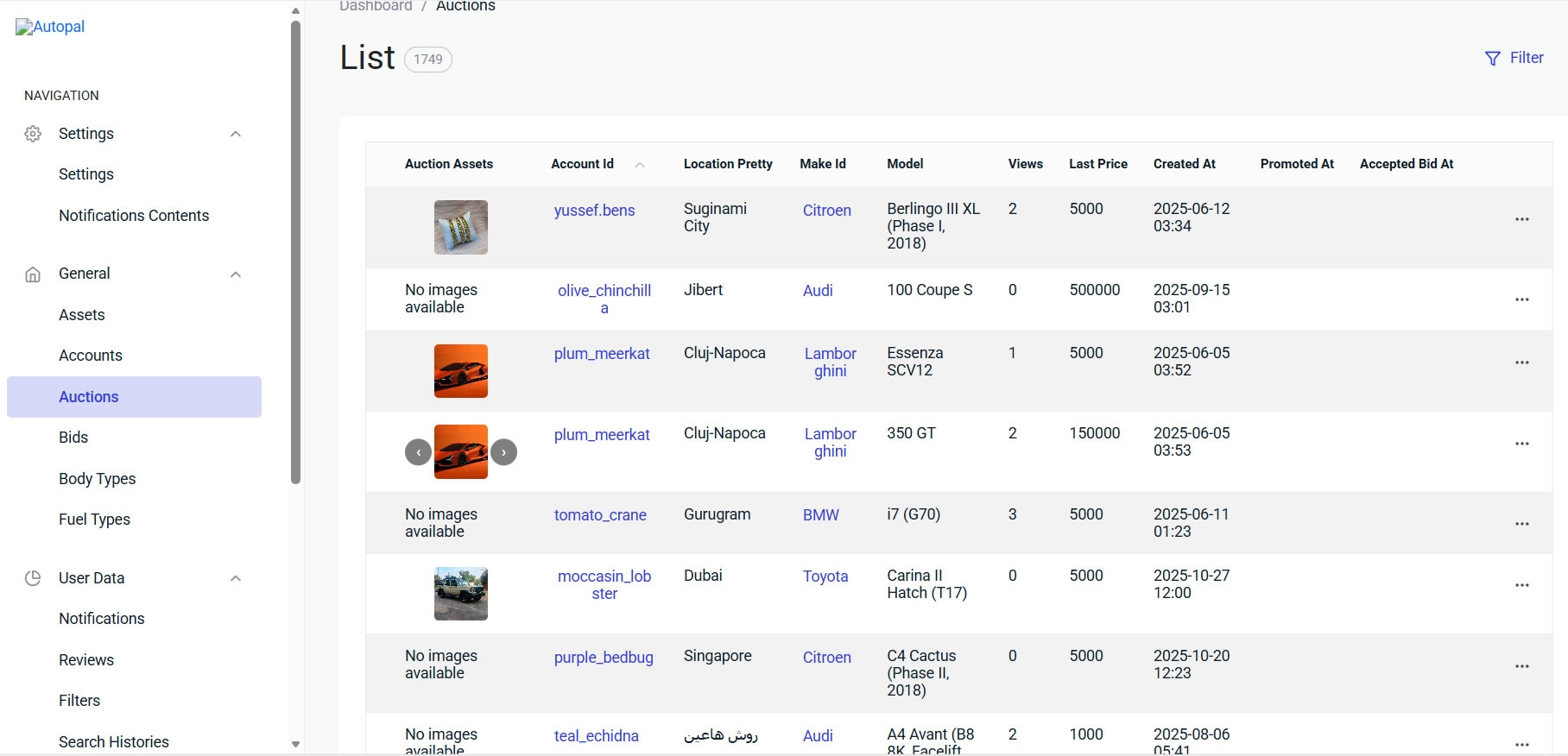Click the User Data pie chart icon
Image resolution: width=1568 pixels, height=756 pixels.
[x=33, y=578]
